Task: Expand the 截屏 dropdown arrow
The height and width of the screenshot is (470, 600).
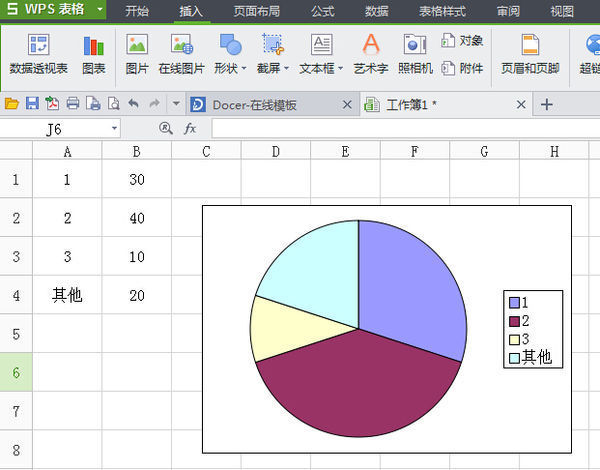Action: 286,69
